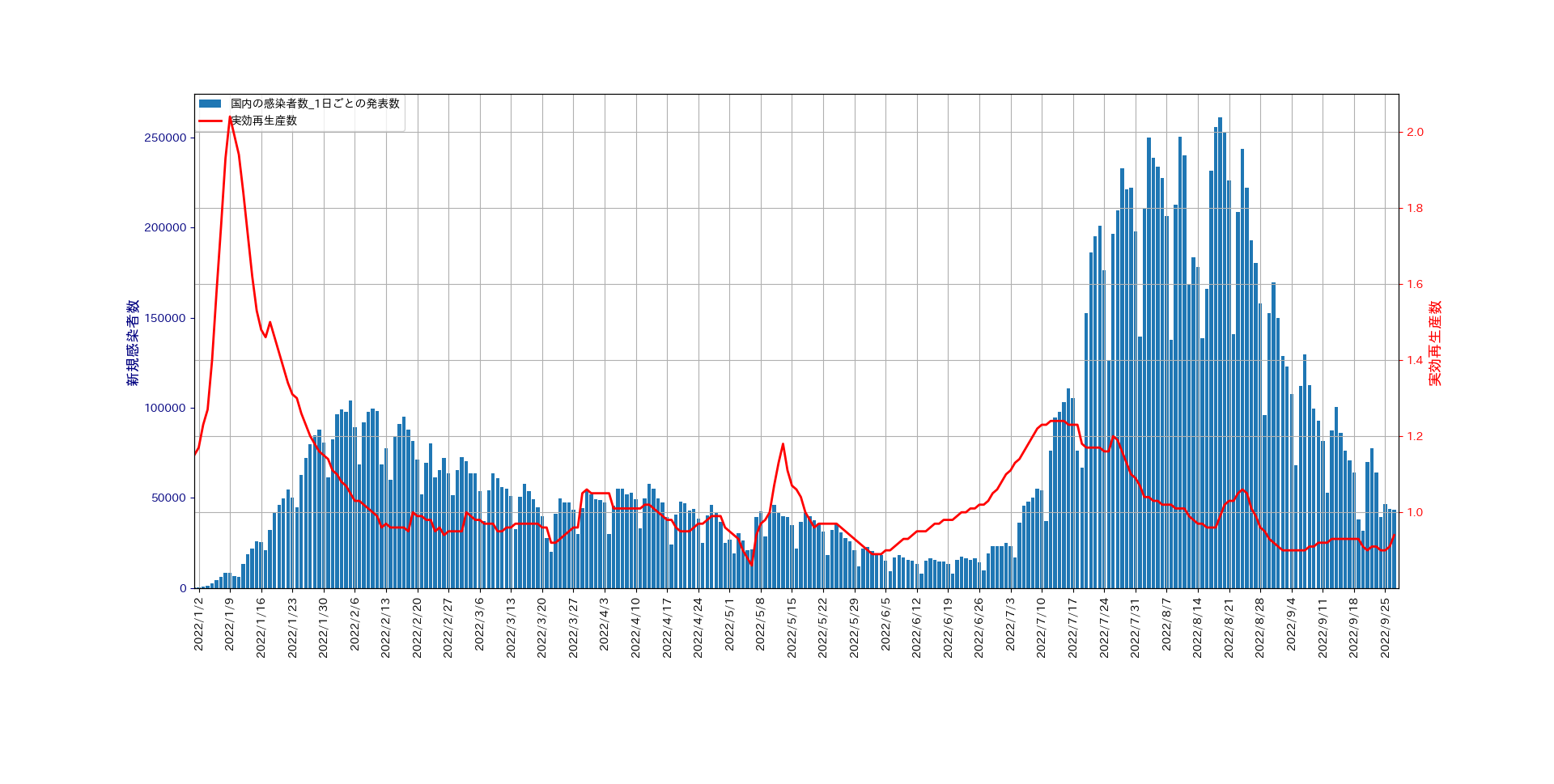This screenshot has width=1554, height=784.
Task: Click right-axis tick 1.2
Action: pyautogui.click(x=1415, y=436)
